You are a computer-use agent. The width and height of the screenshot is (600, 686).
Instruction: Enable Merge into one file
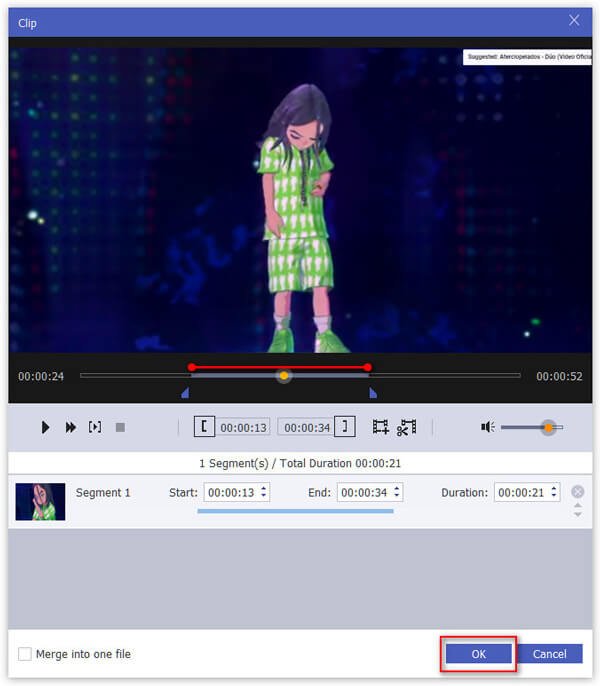click(25, 654)
